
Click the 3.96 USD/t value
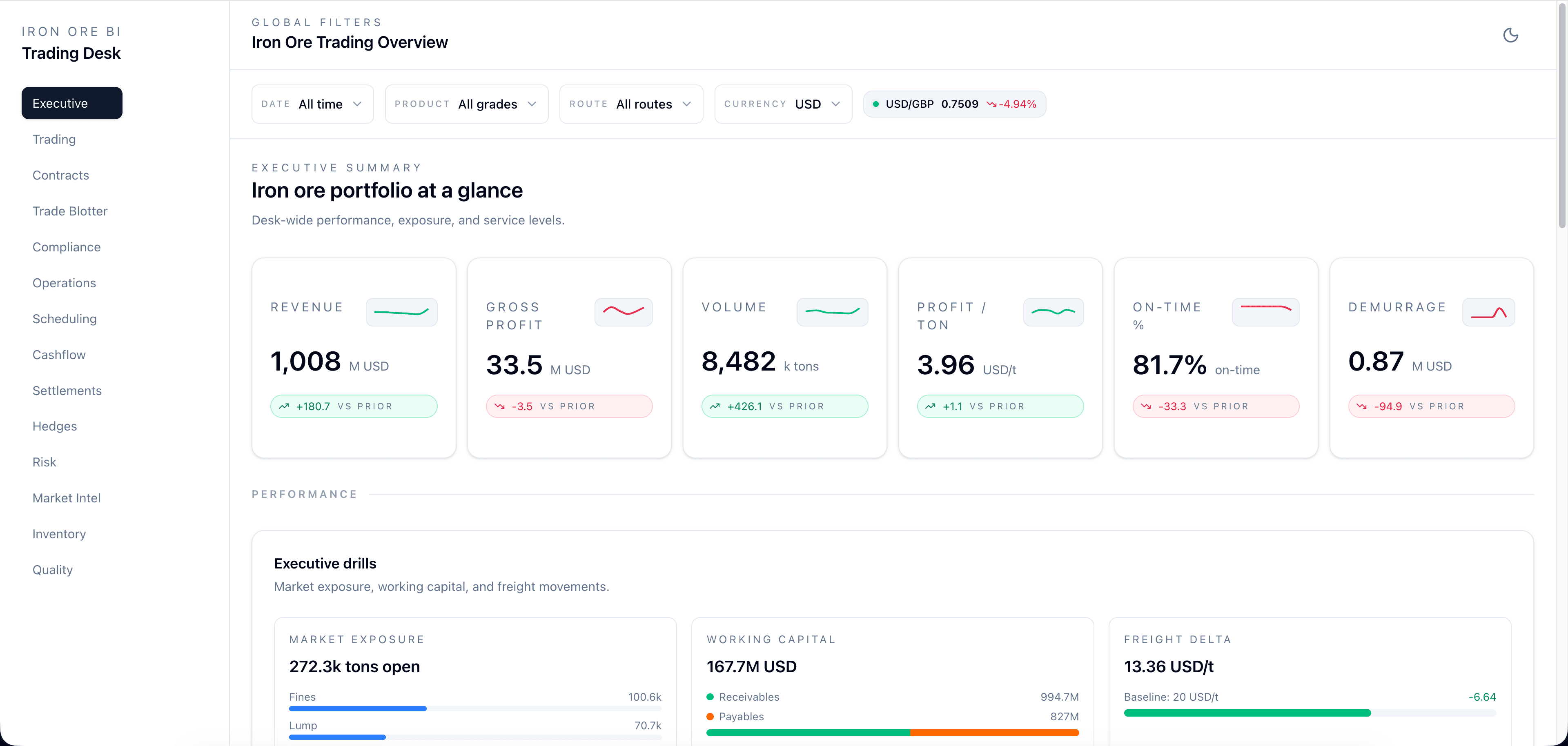pos(946,365)
